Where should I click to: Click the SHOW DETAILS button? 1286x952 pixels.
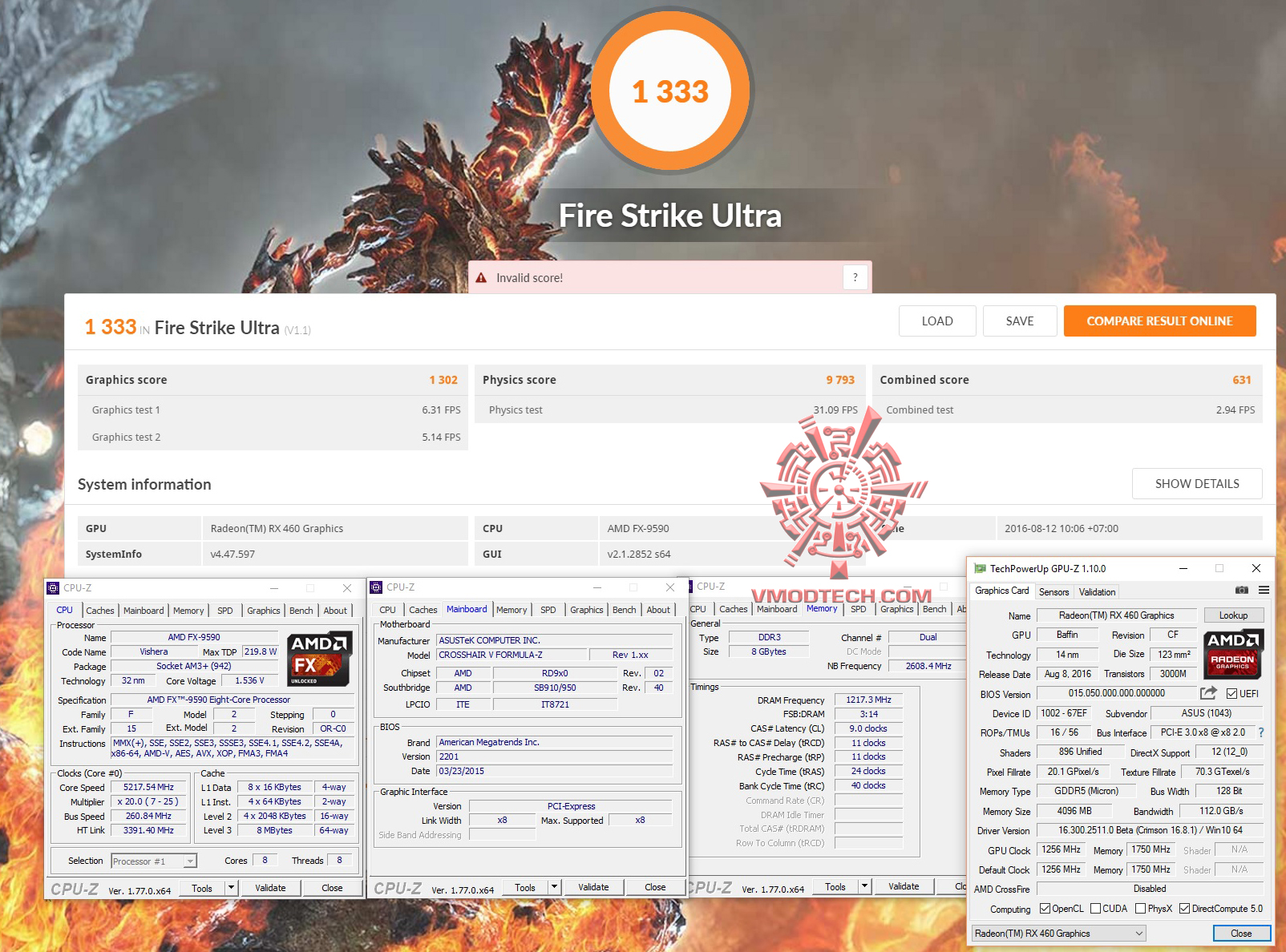point(1197,484)
